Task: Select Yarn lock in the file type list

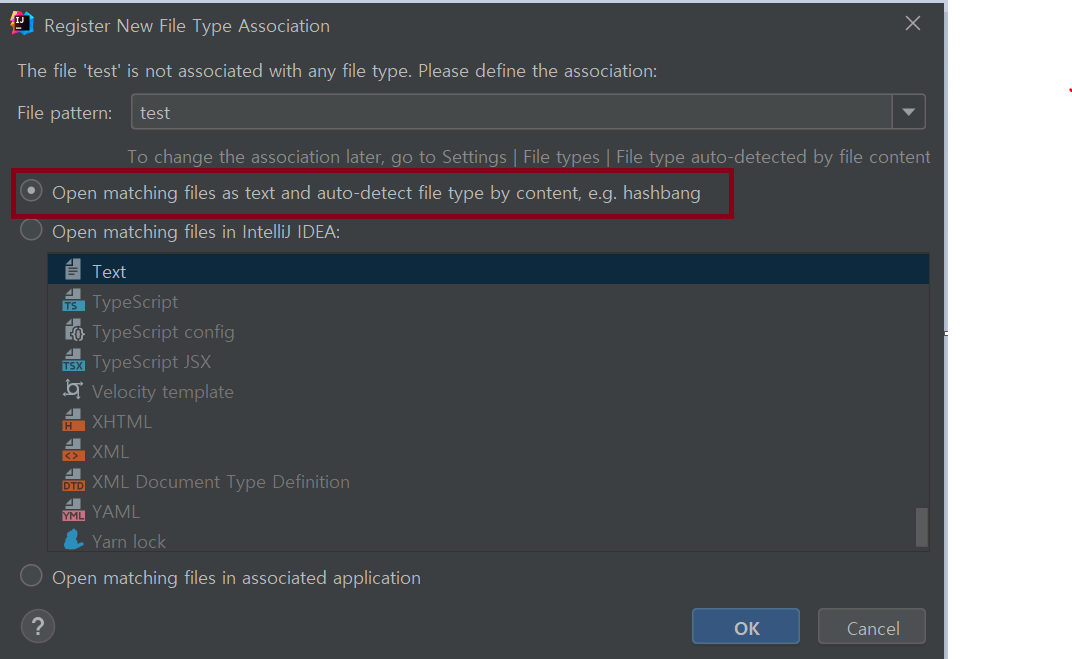Action: [x=488, y=541]
